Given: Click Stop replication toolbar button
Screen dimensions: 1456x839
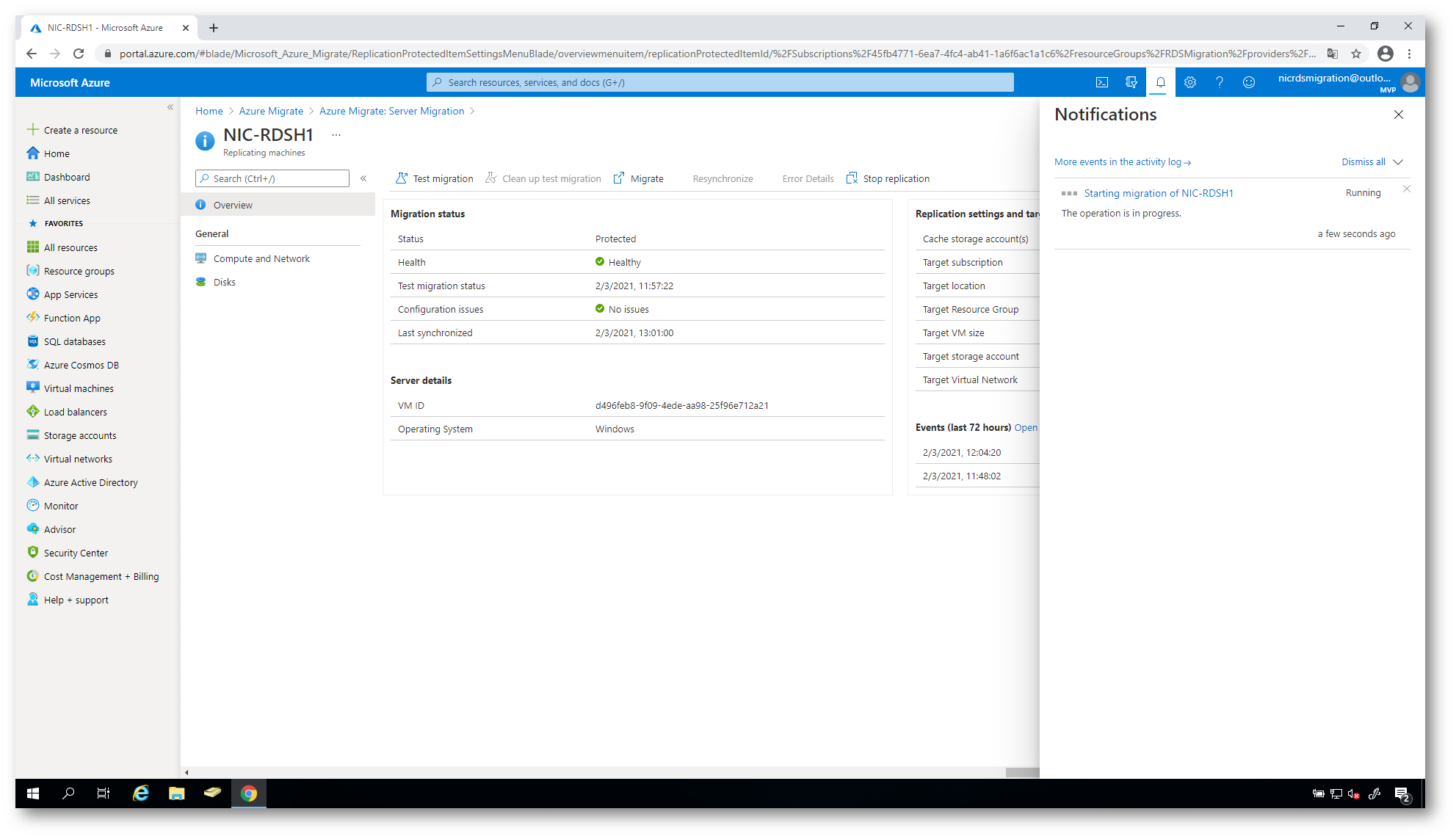Looking at the screenshot, I should click(x=888, y=178).
